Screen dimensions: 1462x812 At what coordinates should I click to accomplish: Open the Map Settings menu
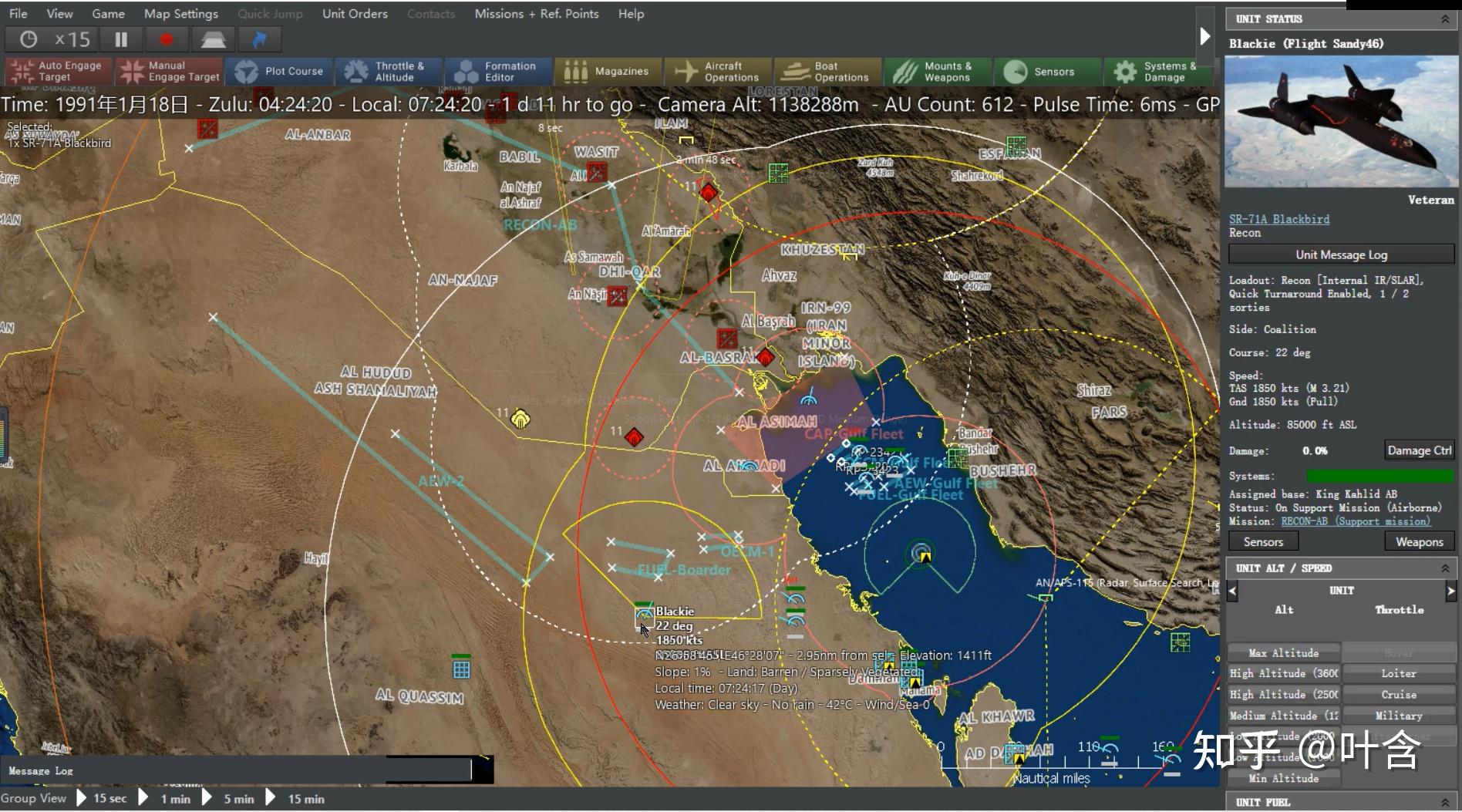coord(180,13)
